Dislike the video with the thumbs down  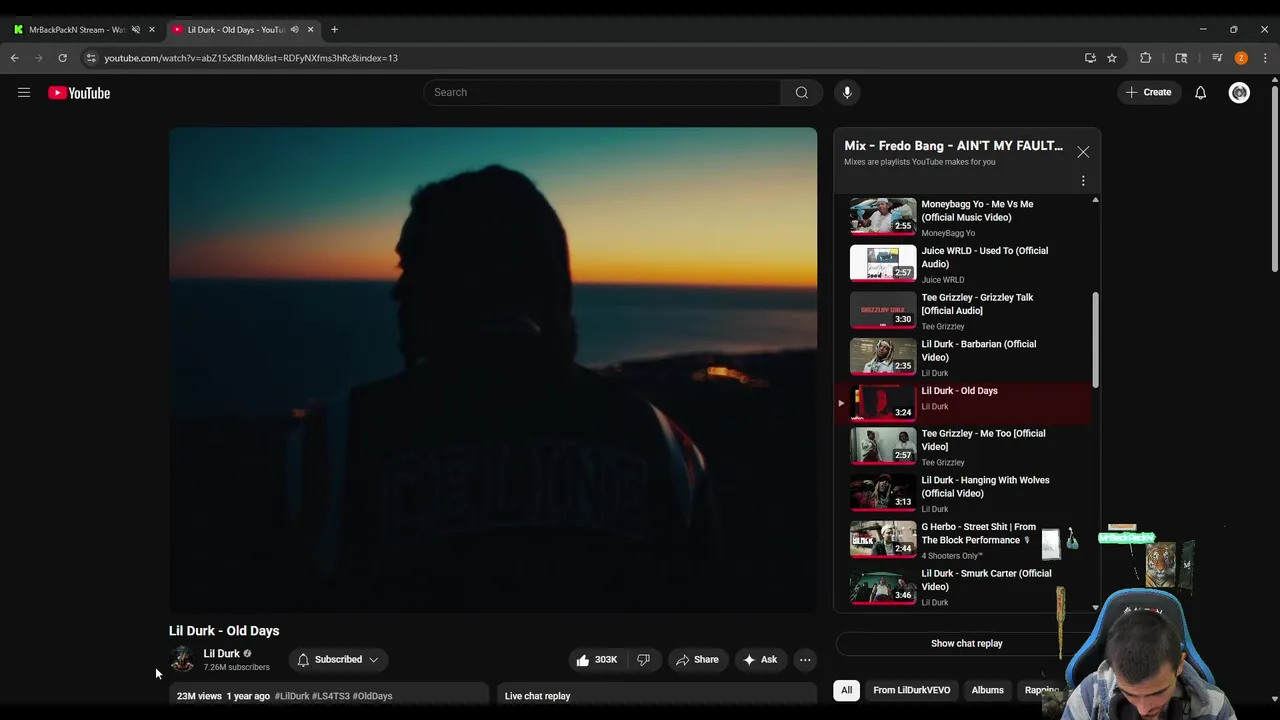[644, 660]
